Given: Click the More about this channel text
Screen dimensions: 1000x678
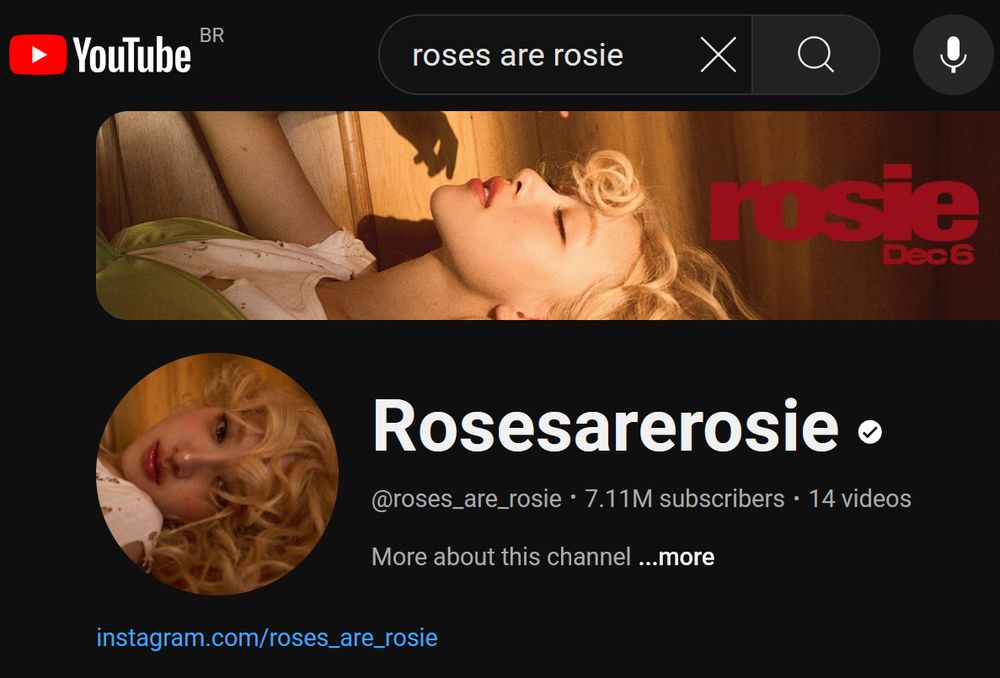Looking at the screenshot, I should click(501, 557).
